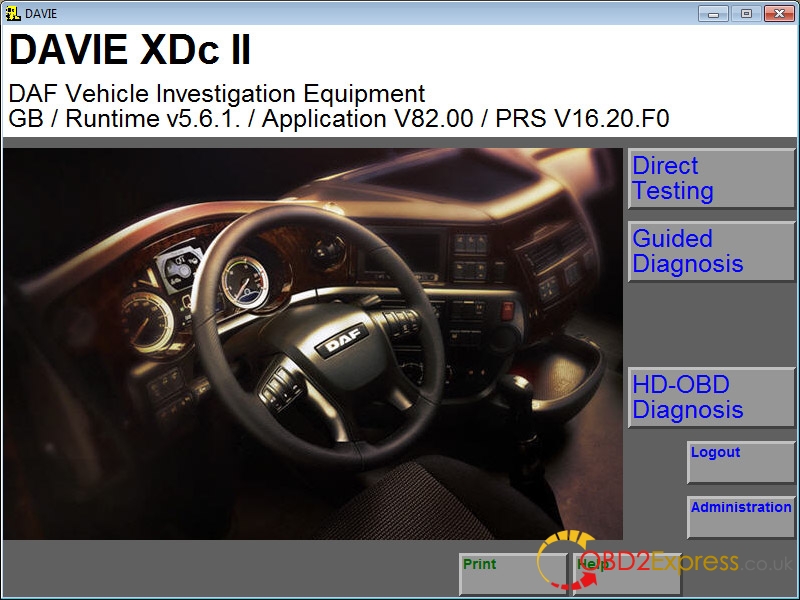800x600 pixels.
Task: Click the DAF Vehicle Investigation Equipment subtitle
Action: coord(217,94)
